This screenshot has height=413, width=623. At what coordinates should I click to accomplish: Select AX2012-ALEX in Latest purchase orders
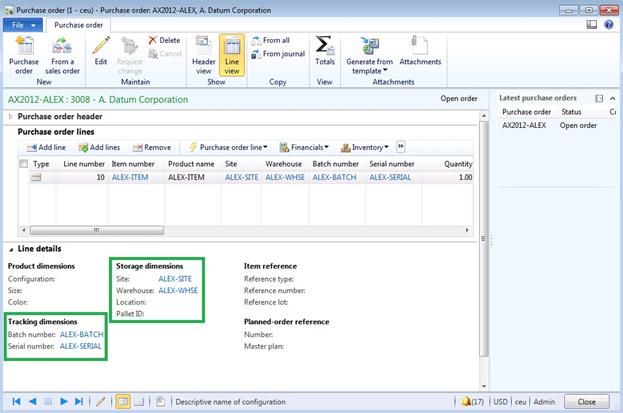click(524, 126)
